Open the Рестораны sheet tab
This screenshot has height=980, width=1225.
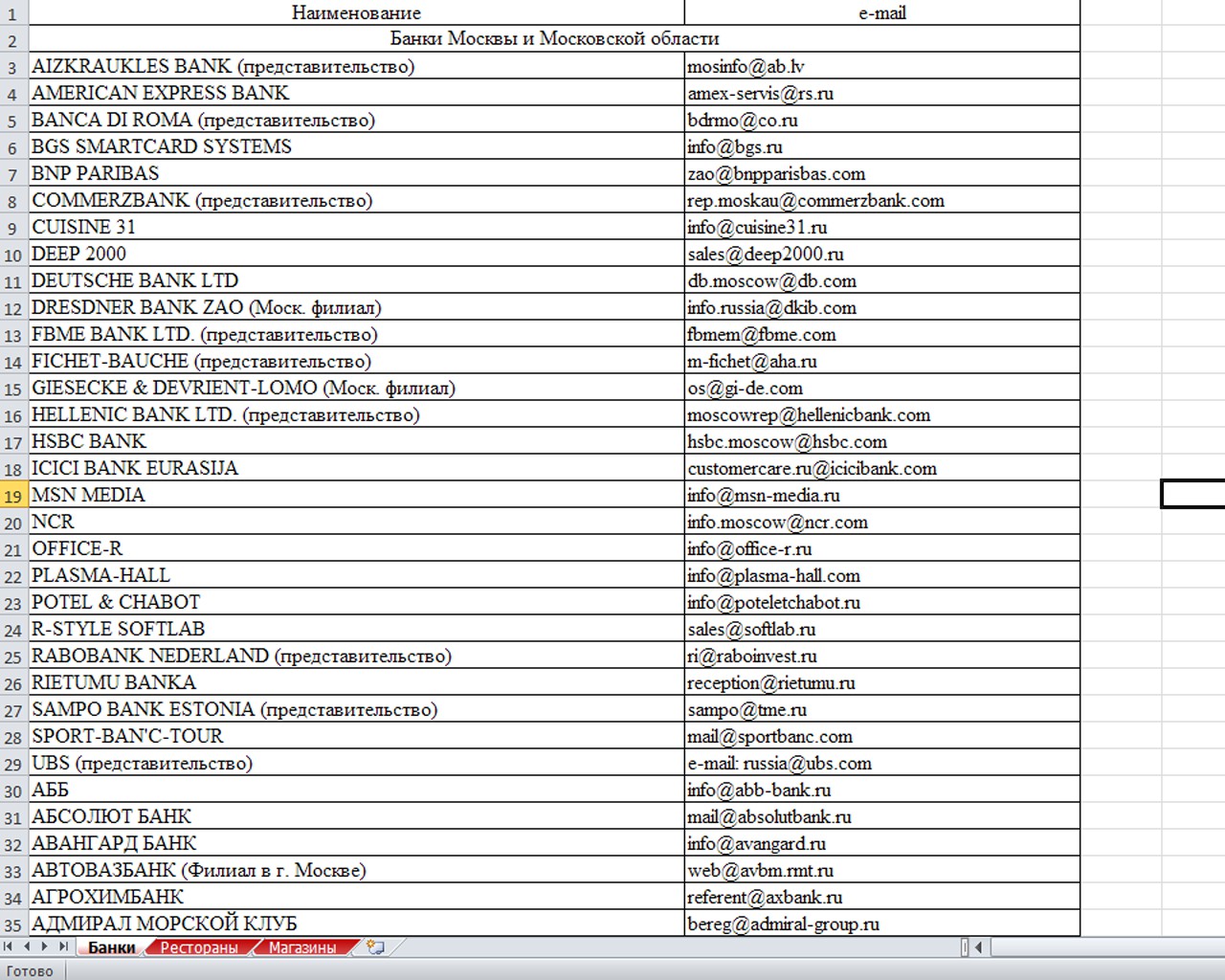[198, 947]
